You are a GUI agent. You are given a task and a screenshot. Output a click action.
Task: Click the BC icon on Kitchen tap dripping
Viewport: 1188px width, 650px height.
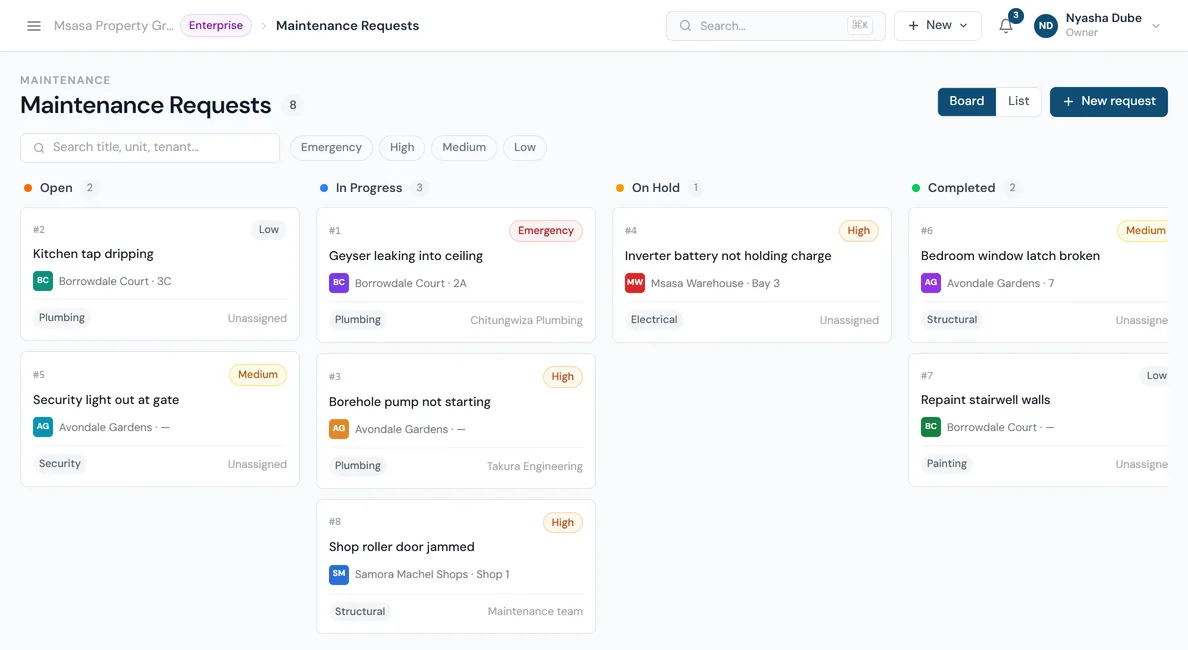coord(43,281)
